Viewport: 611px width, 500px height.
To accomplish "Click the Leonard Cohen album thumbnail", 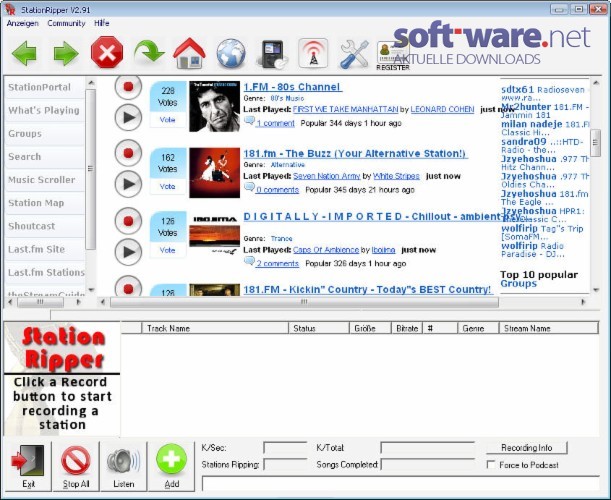I will coord(214,106).
